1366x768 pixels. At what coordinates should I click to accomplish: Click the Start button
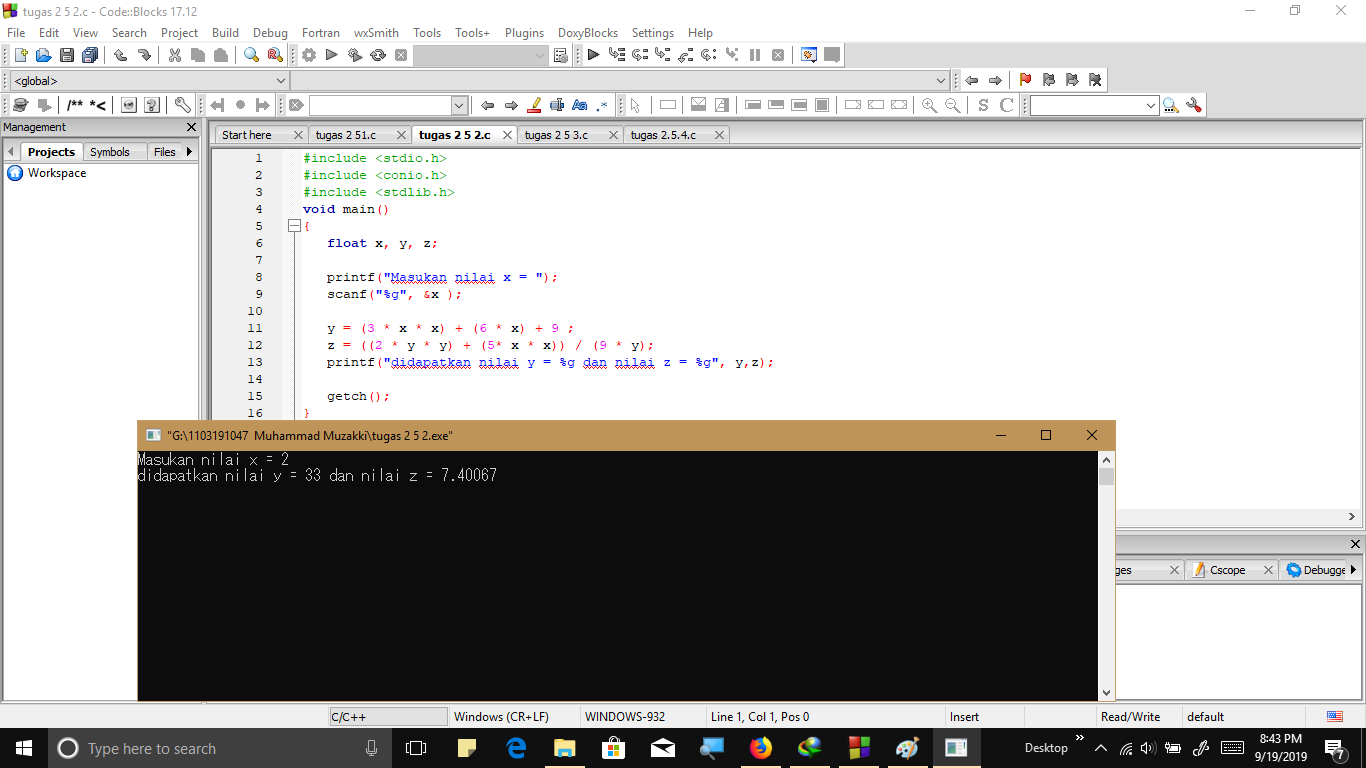coord(24,748)
